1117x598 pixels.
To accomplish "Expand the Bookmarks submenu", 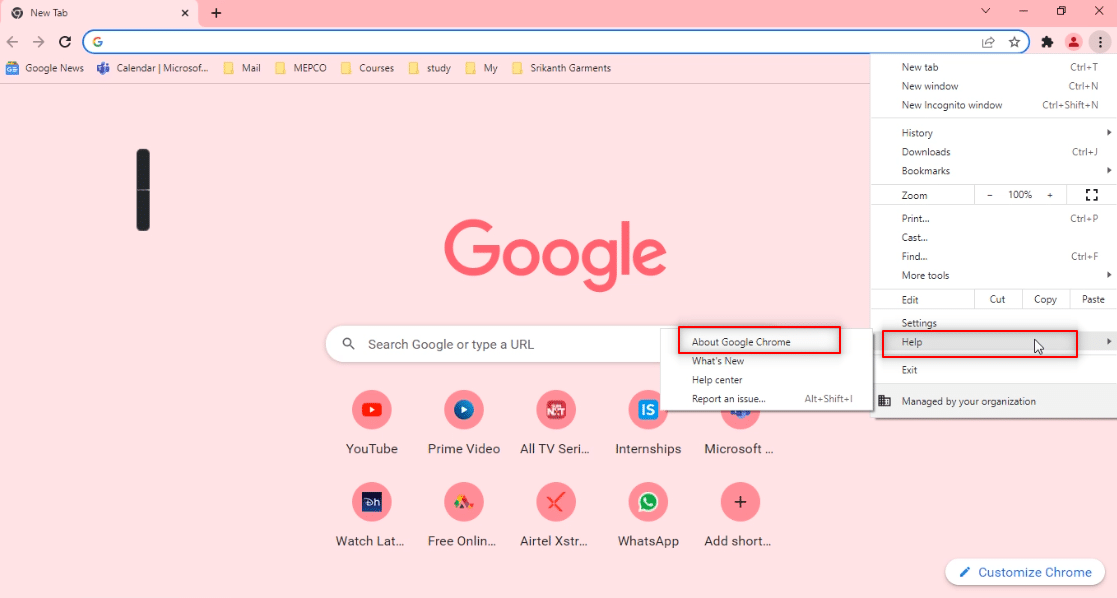I will click(x=994, y=171).
